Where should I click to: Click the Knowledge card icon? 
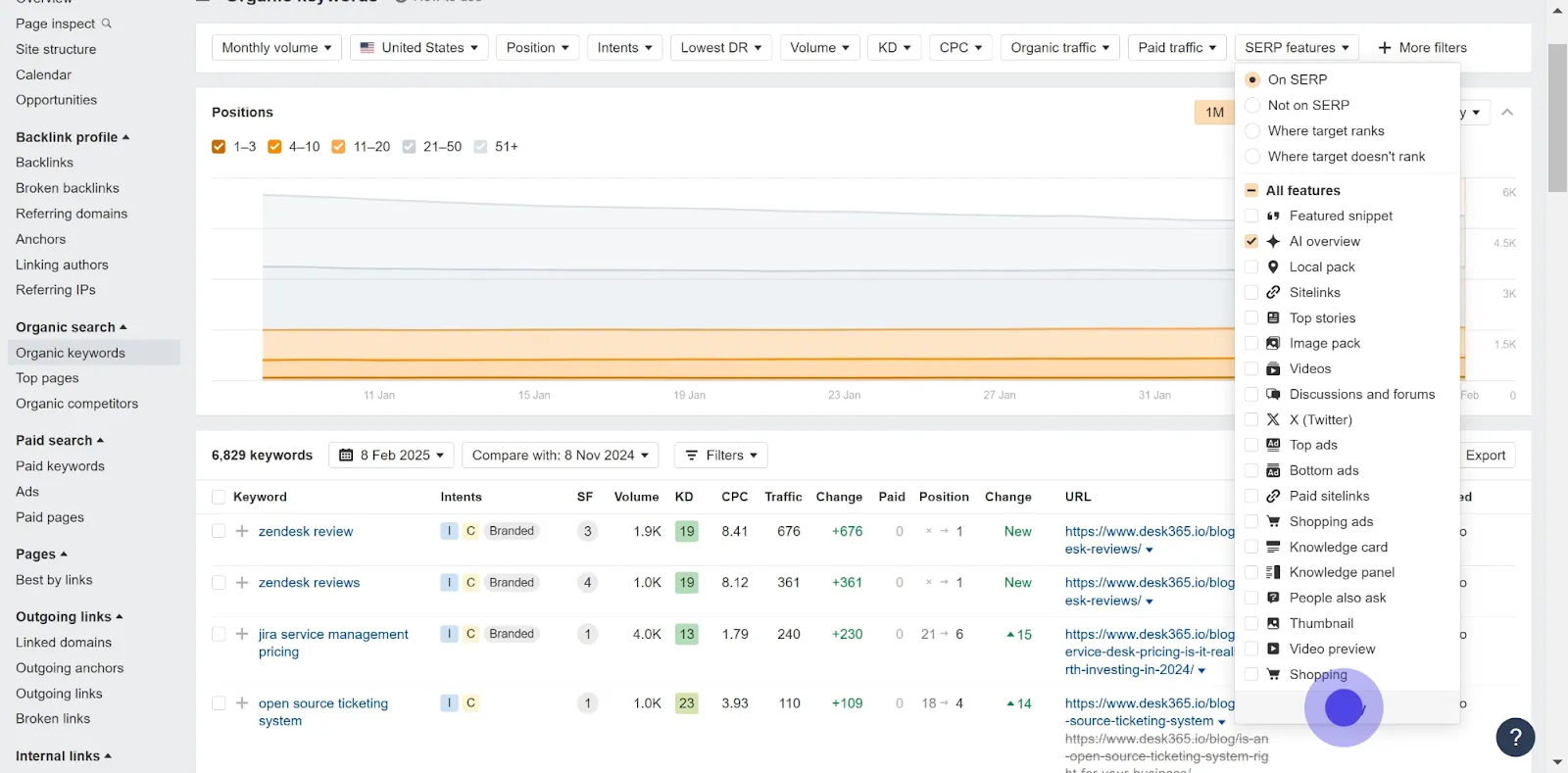pos(1273,547)
